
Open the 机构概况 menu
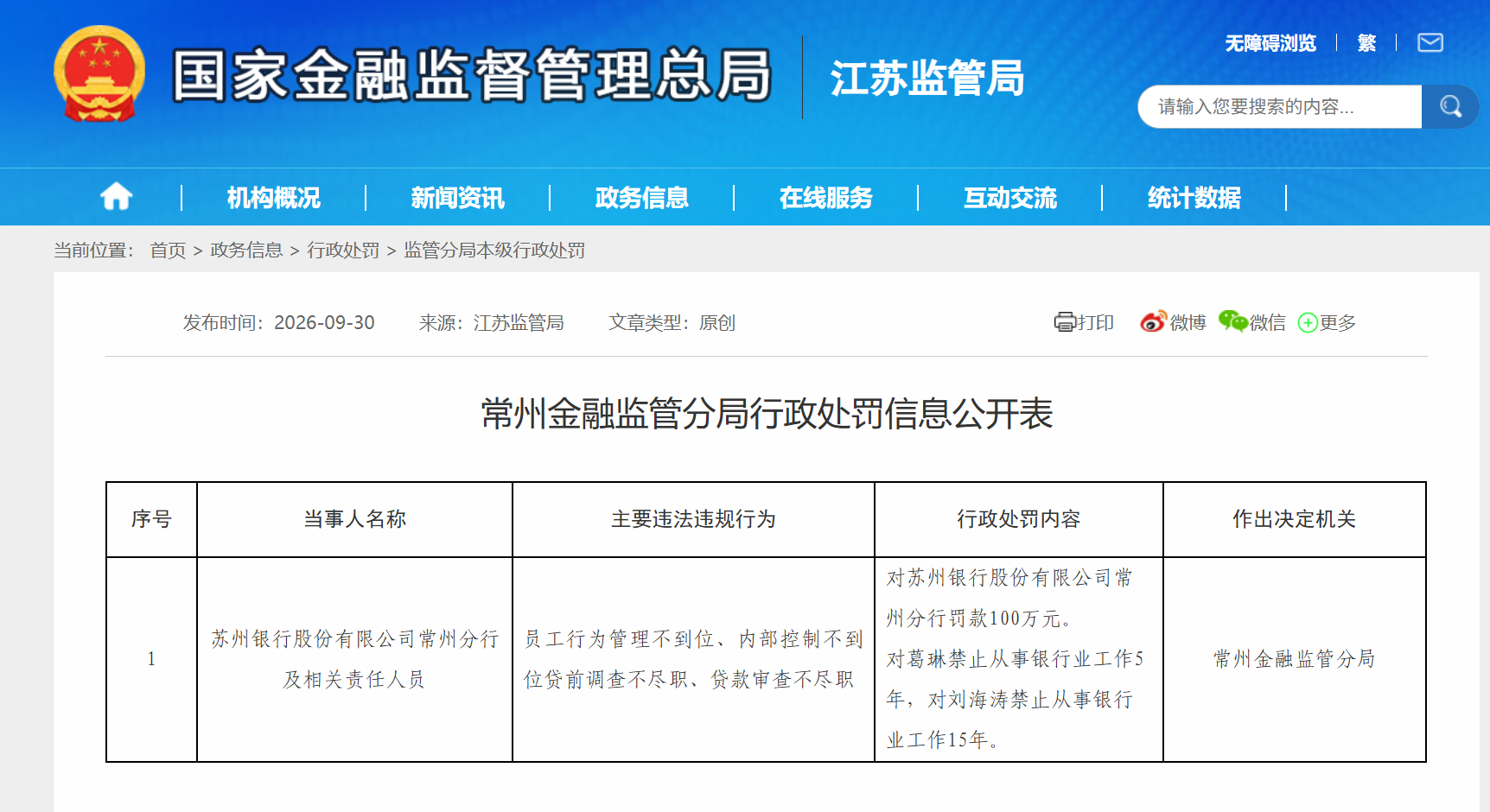pyautogui.click(x=273, y=198)
